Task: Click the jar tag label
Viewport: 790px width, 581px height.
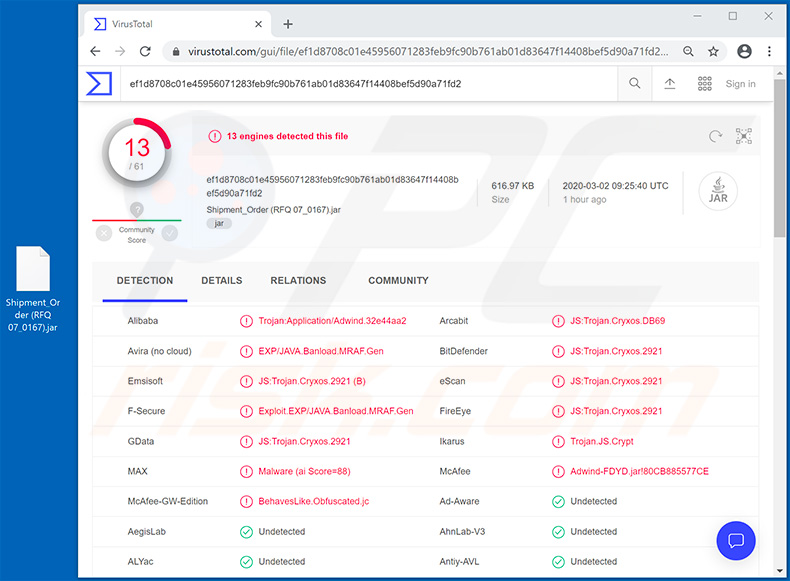Action: click(219, 223)
